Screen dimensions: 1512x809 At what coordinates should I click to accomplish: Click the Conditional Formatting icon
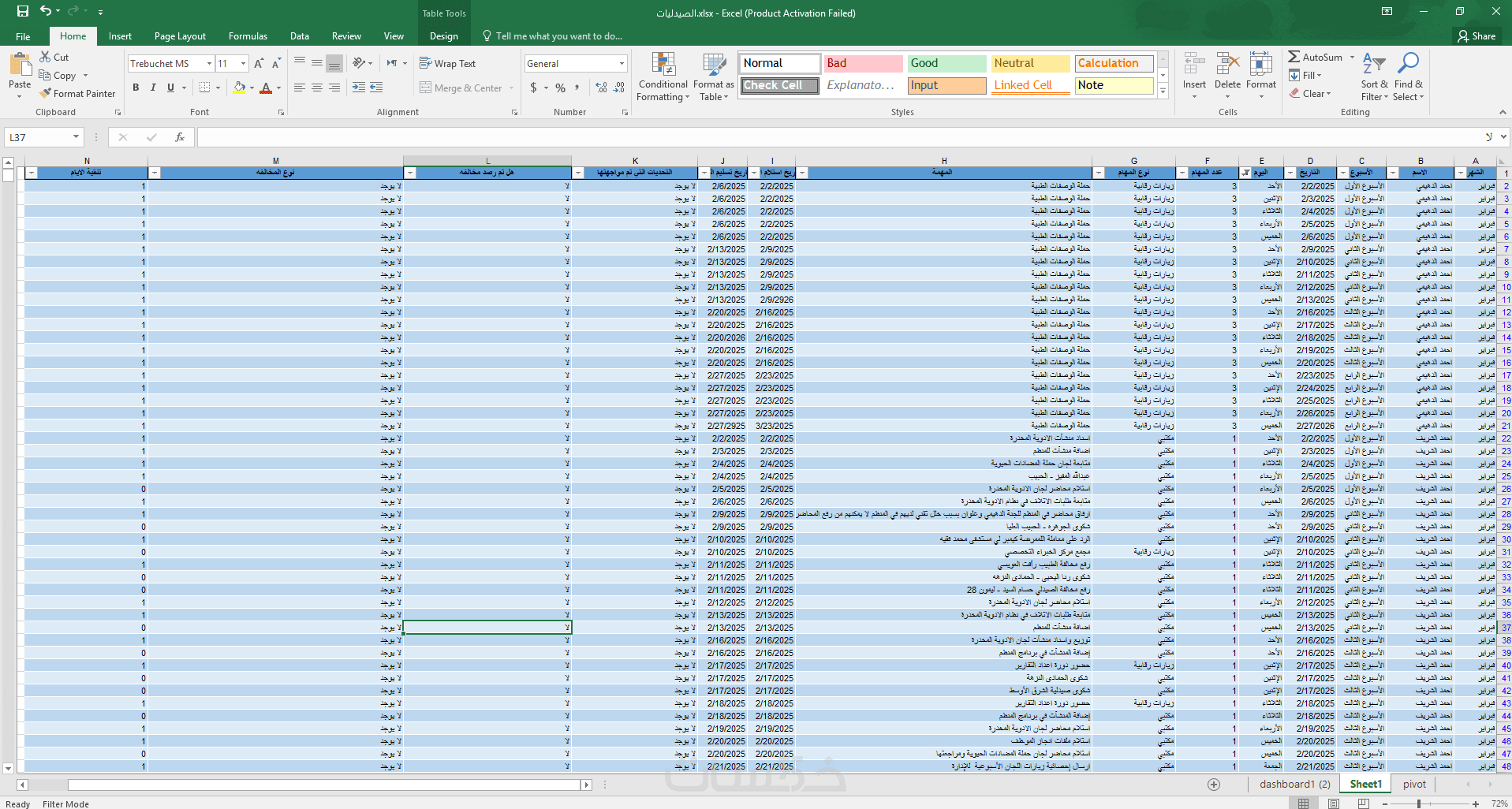(663, 65)
